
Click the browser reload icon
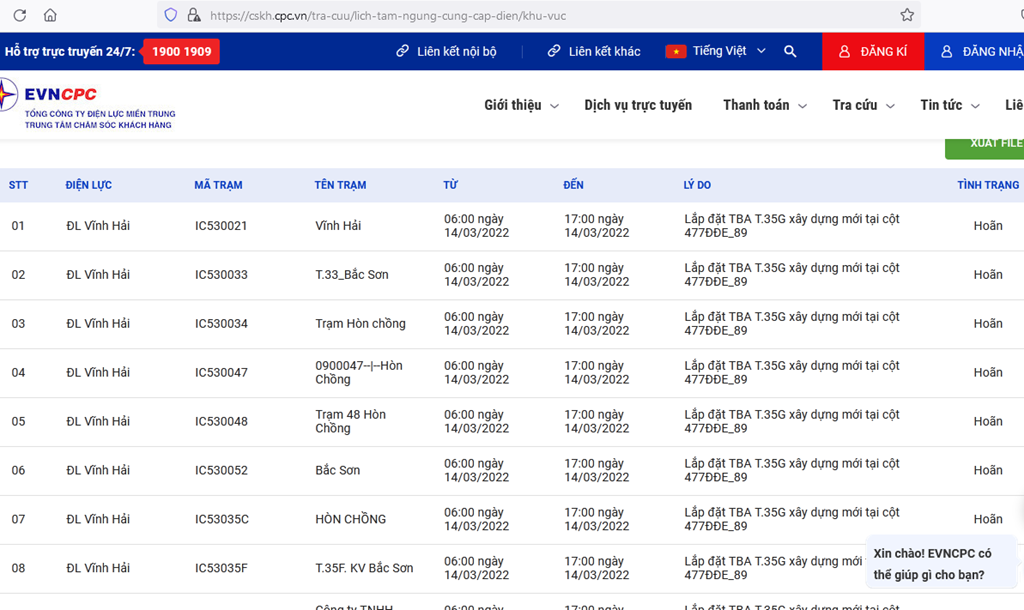19,15
